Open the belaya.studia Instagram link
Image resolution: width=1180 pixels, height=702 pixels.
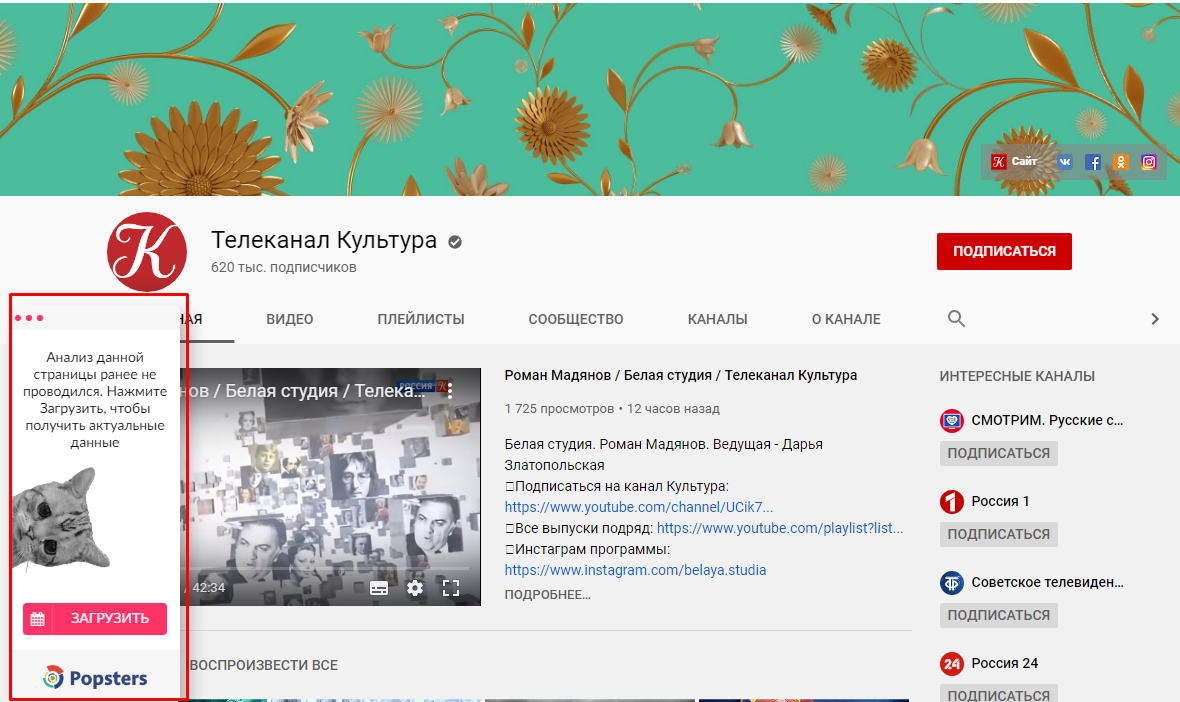tap(635, 570)
